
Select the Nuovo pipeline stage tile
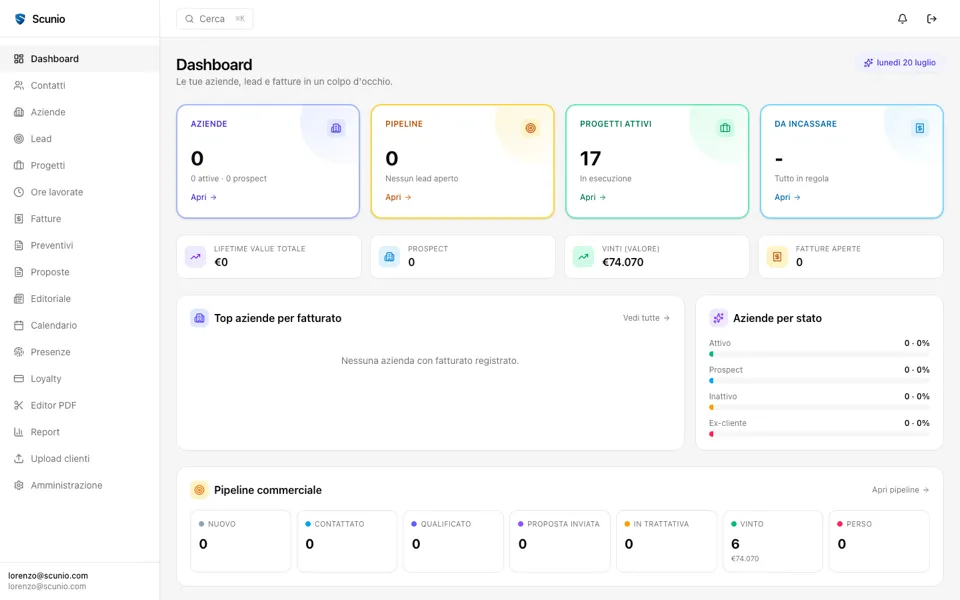[241, 541]
